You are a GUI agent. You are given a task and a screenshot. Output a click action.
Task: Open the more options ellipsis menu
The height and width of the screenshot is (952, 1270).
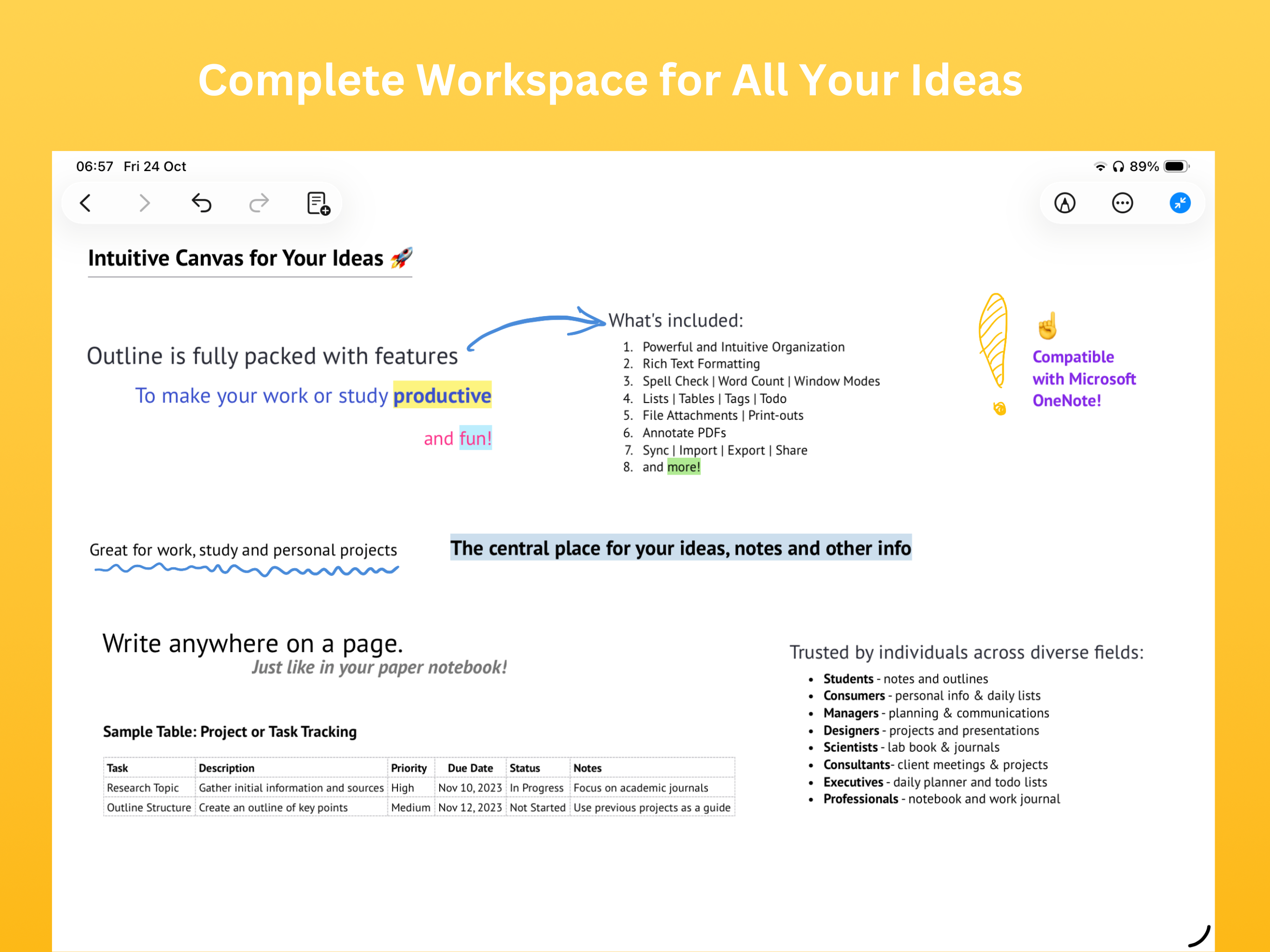[1122, 203]
